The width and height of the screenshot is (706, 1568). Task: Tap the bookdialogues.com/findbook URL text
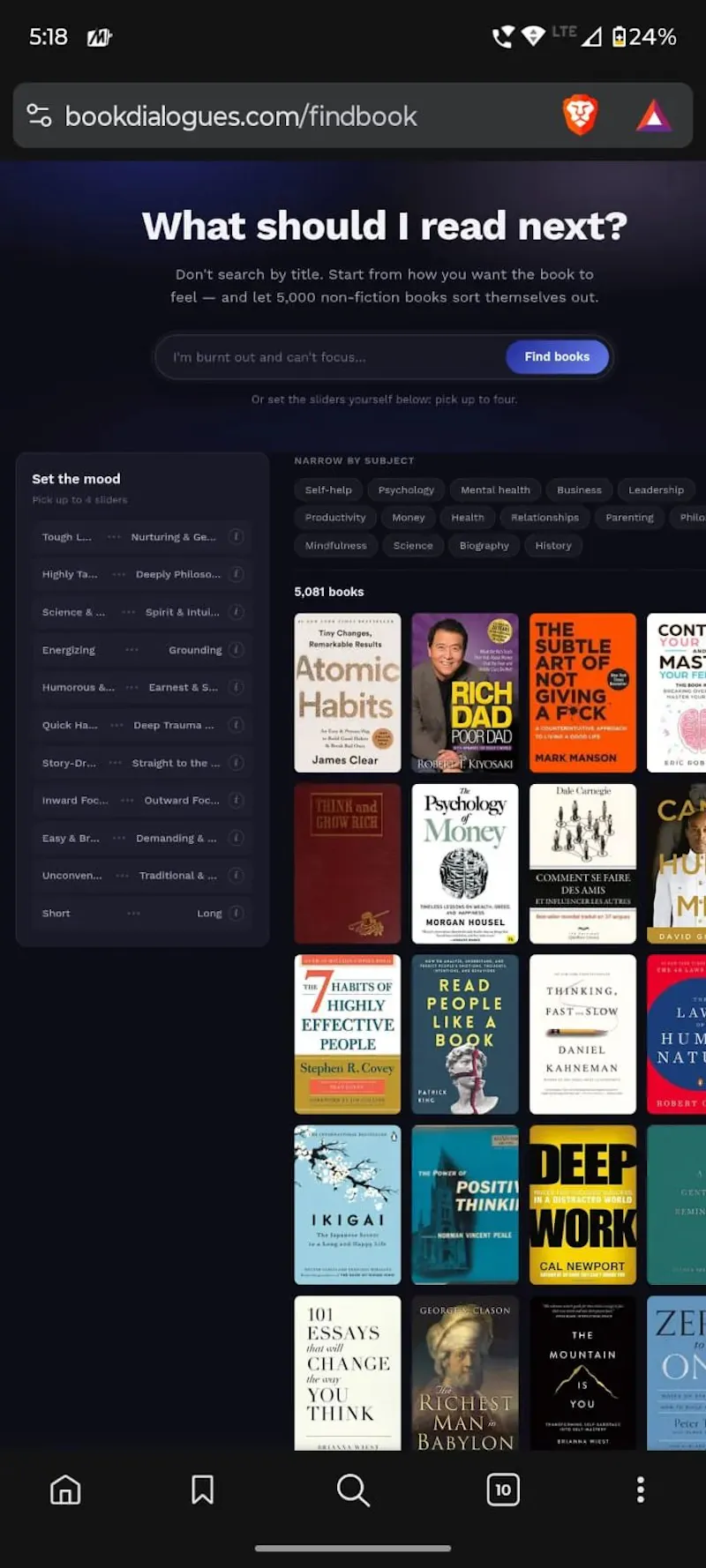(x=241, y=116)
